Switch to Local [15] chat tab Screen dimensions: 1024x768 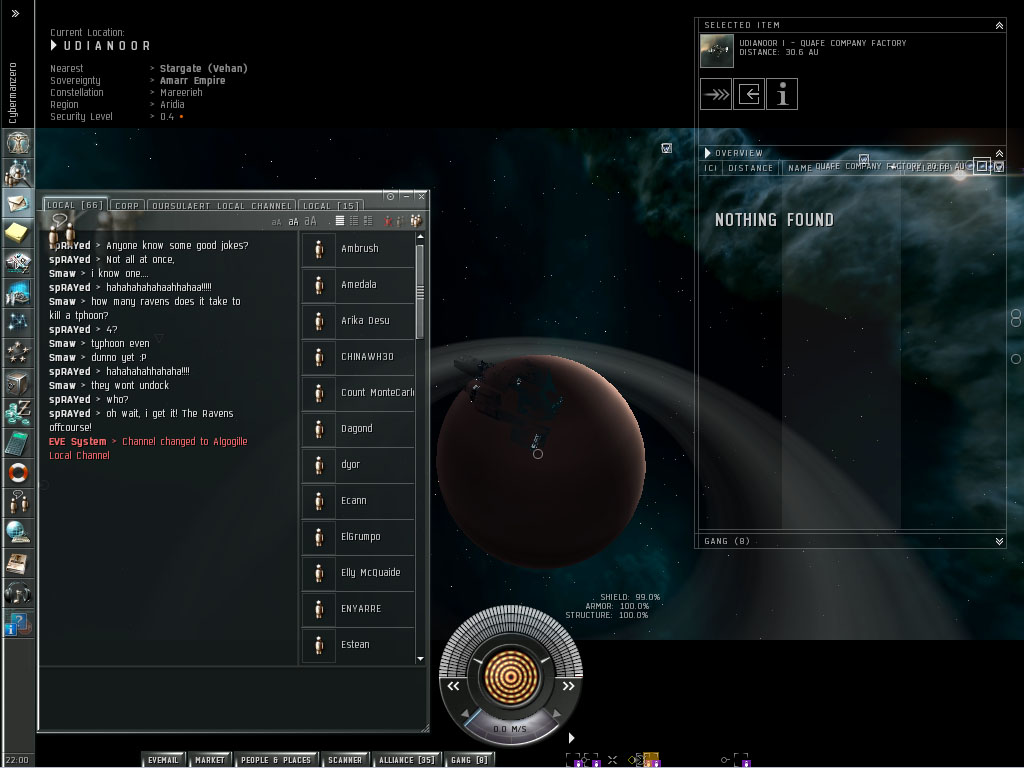click(330, 206)
